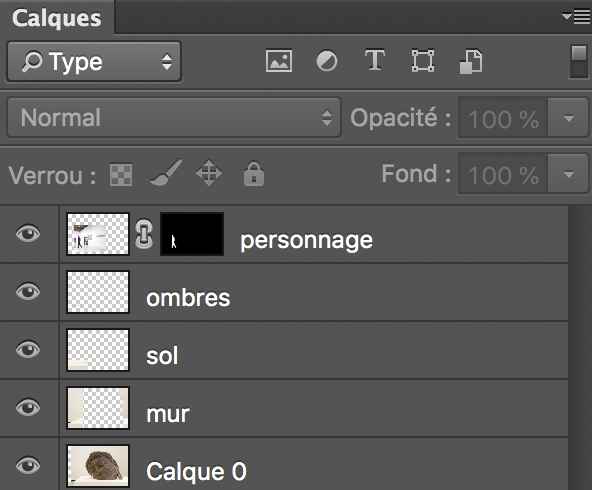Filter layers by pixel image icon
Viewport: 592px width, 490px height.
(279, 61)
